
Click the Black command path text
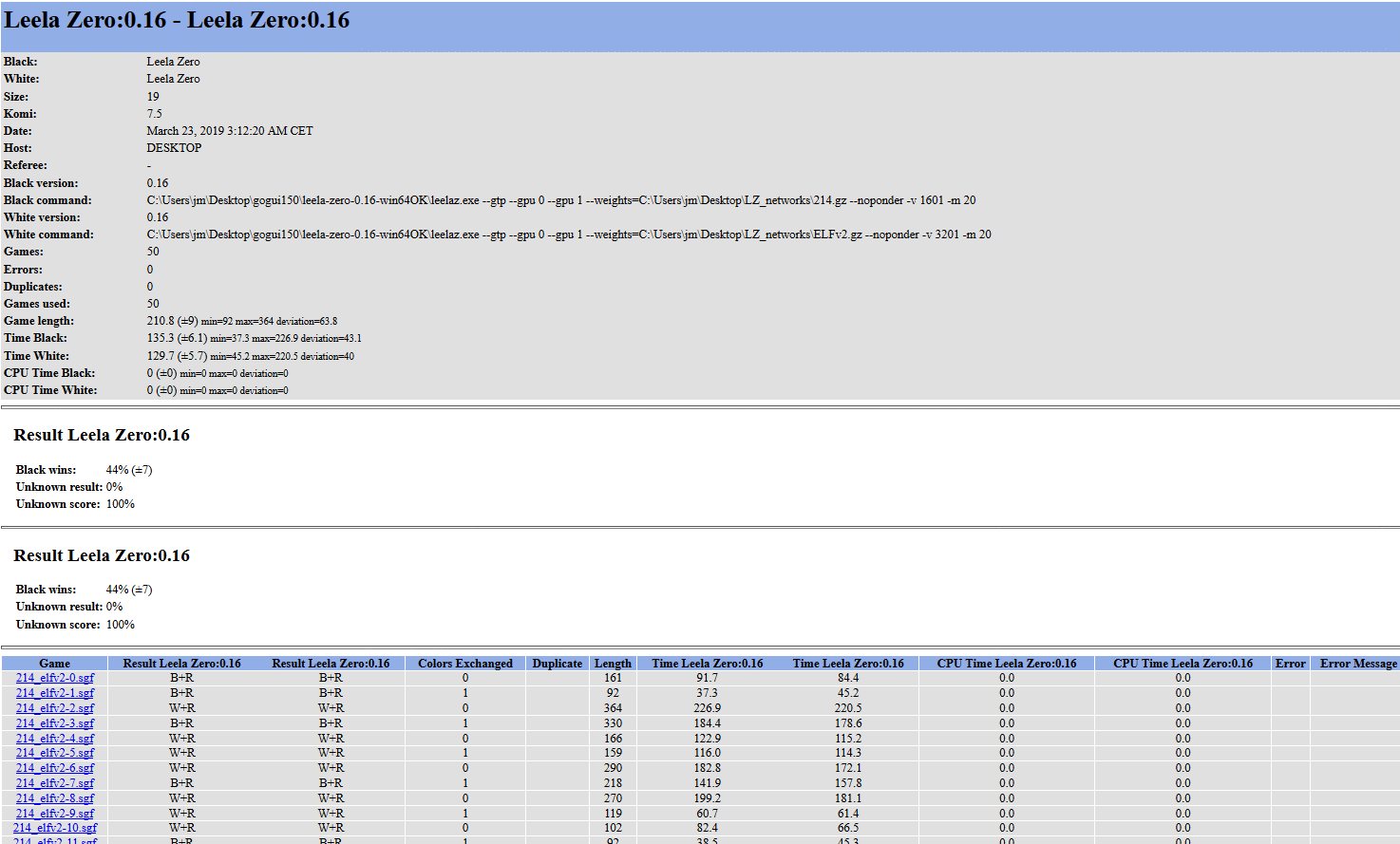pyautogui.click(x=560, y=200)
